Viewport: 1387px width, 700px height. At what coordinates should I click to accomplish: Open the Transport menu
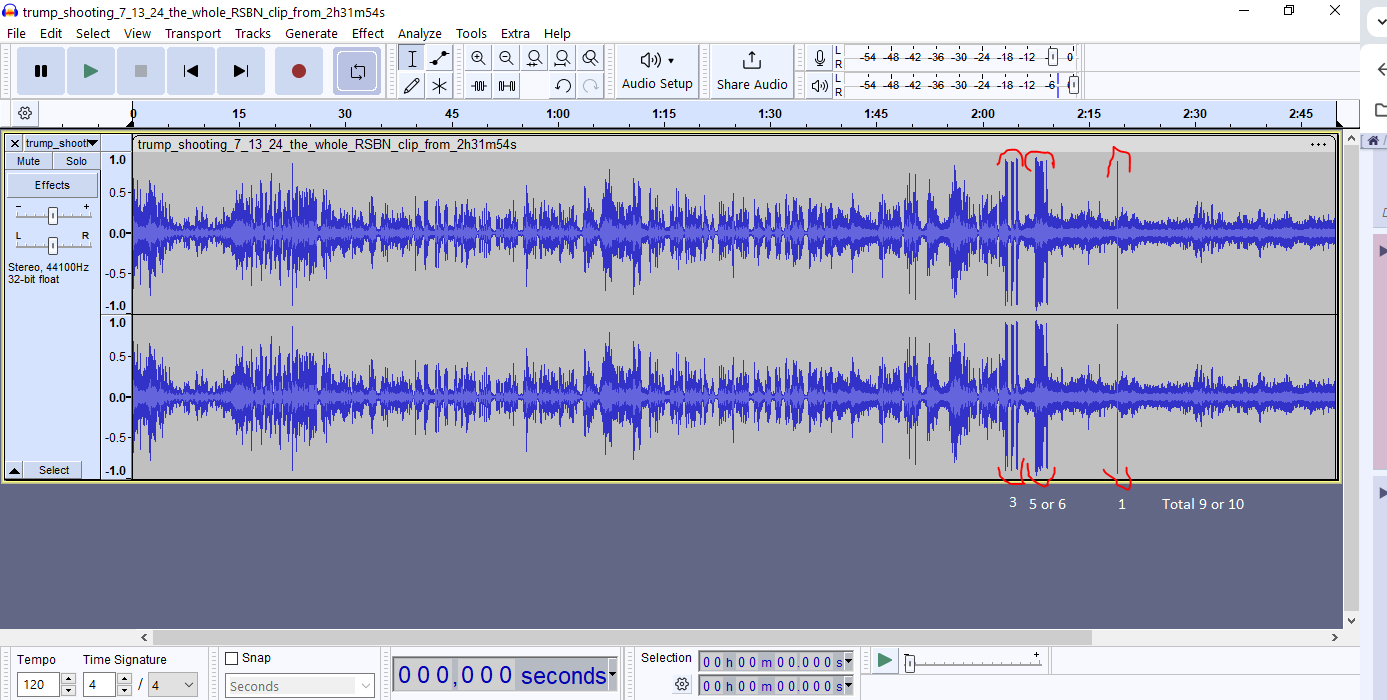[x=193, y=33]
